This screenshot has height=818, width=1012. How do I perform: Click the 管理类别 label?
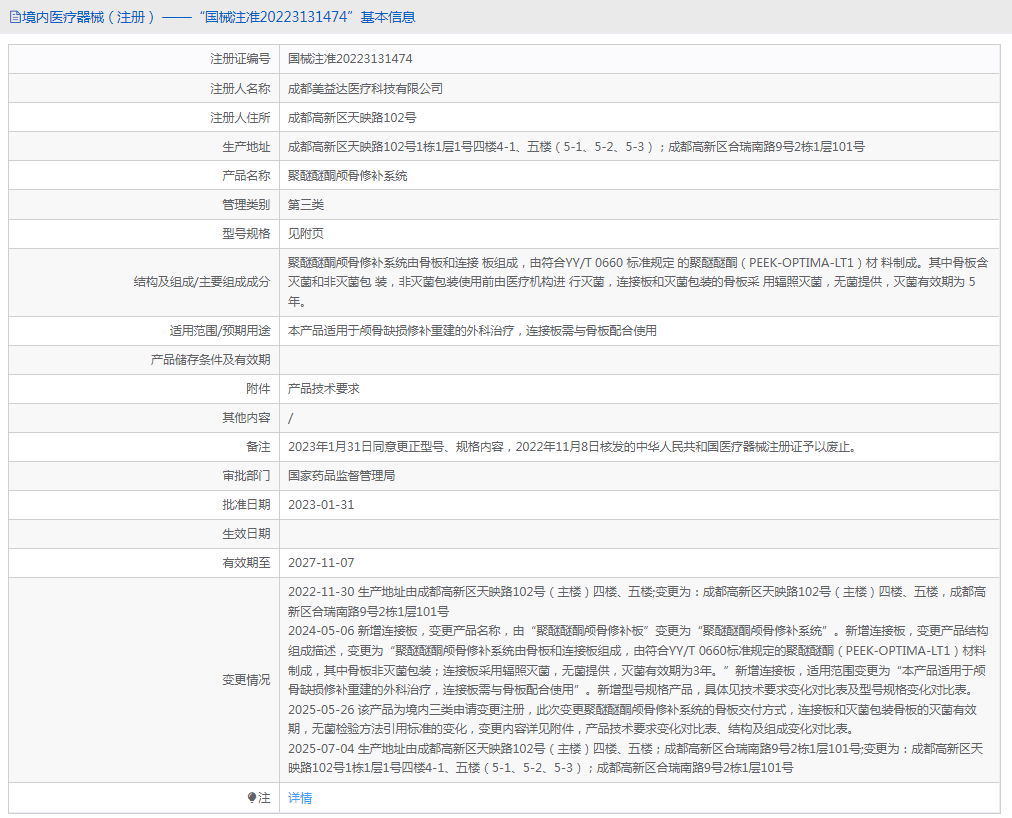(x=246, y=205)
